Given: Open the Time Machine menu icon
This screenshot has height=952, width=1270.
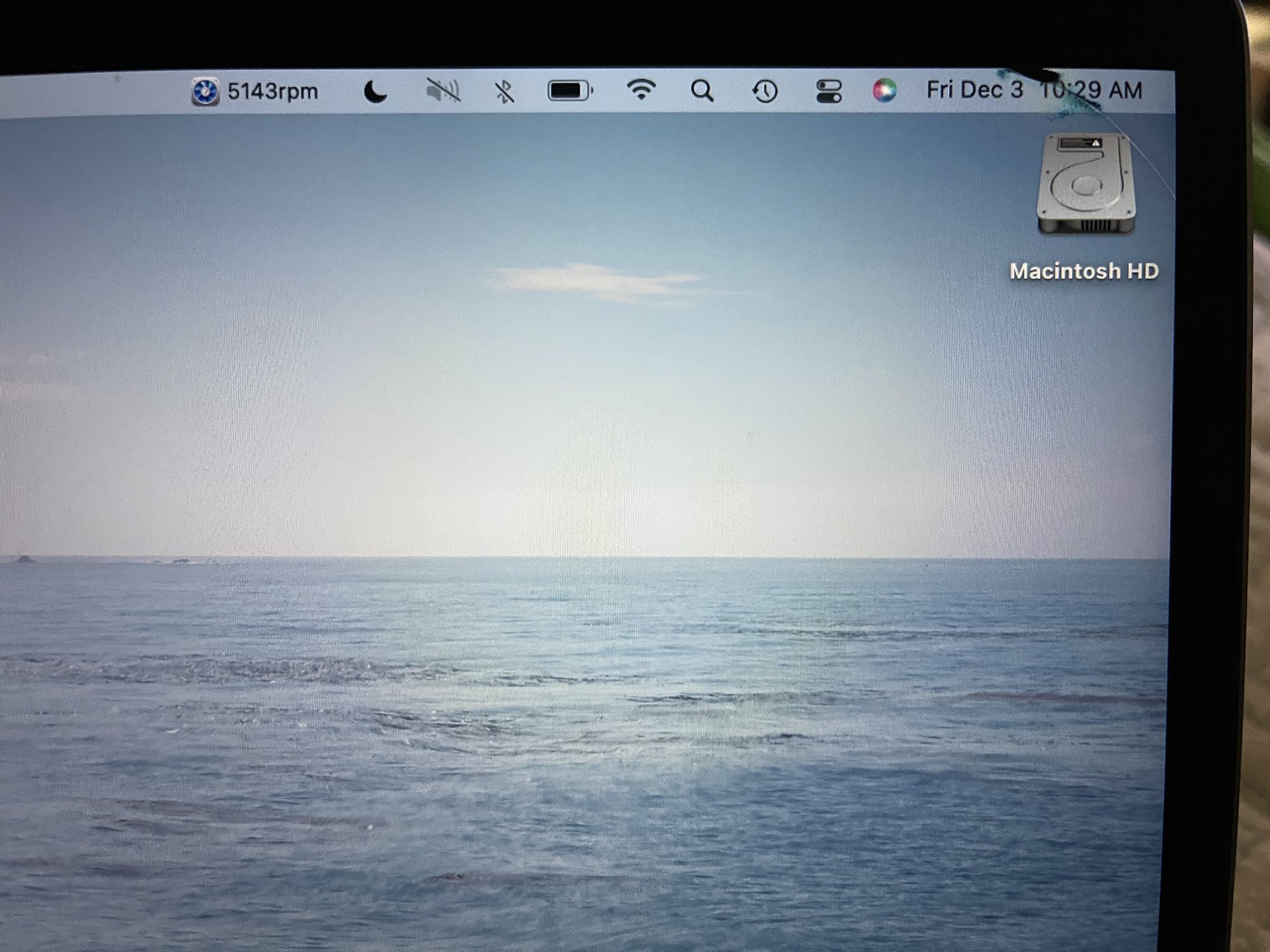Looking at the screenshot, I should click(x=765, y=91).
